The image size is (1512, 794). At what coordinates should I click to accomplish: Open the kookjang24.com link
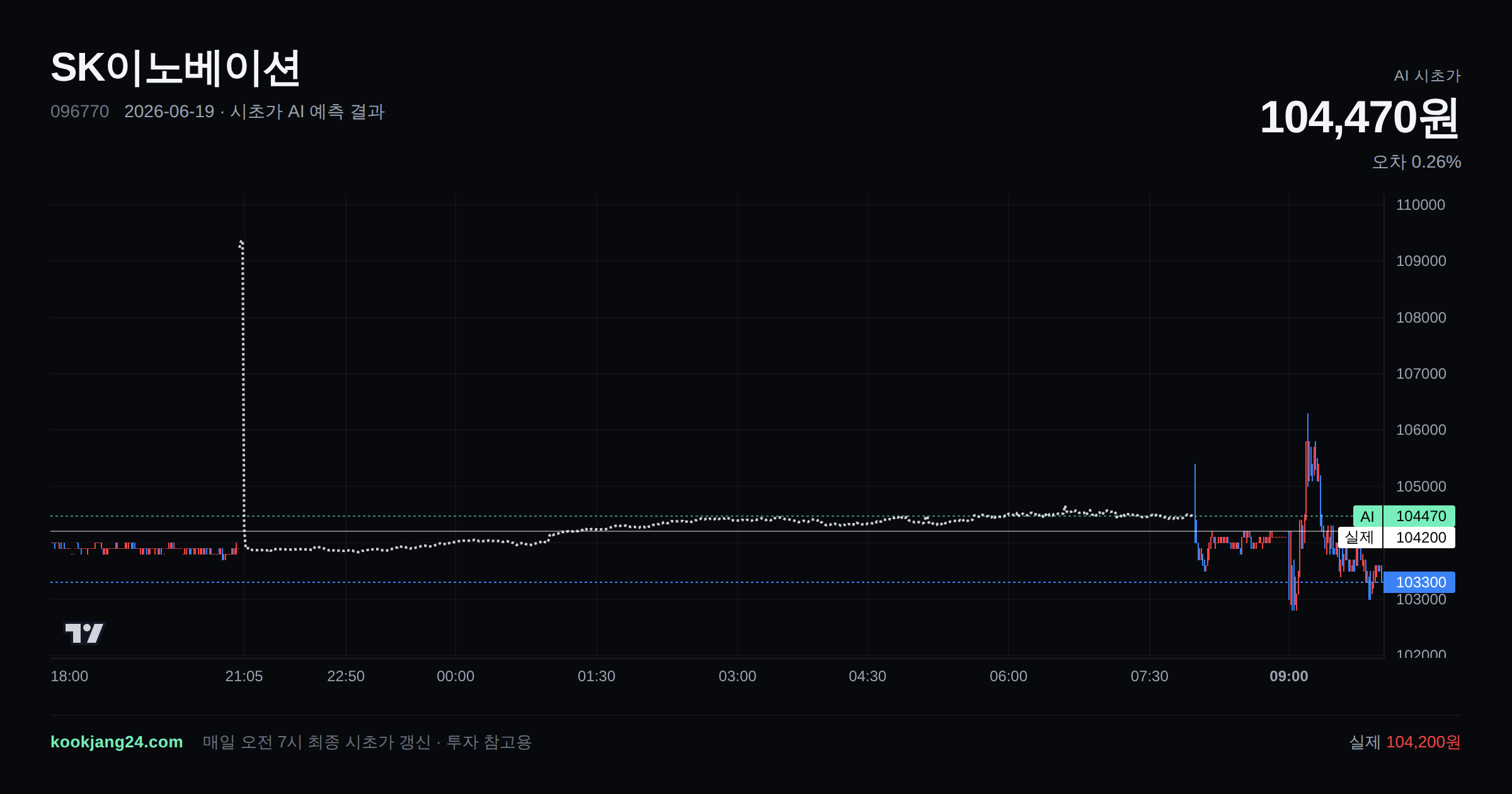coord(117,742)
